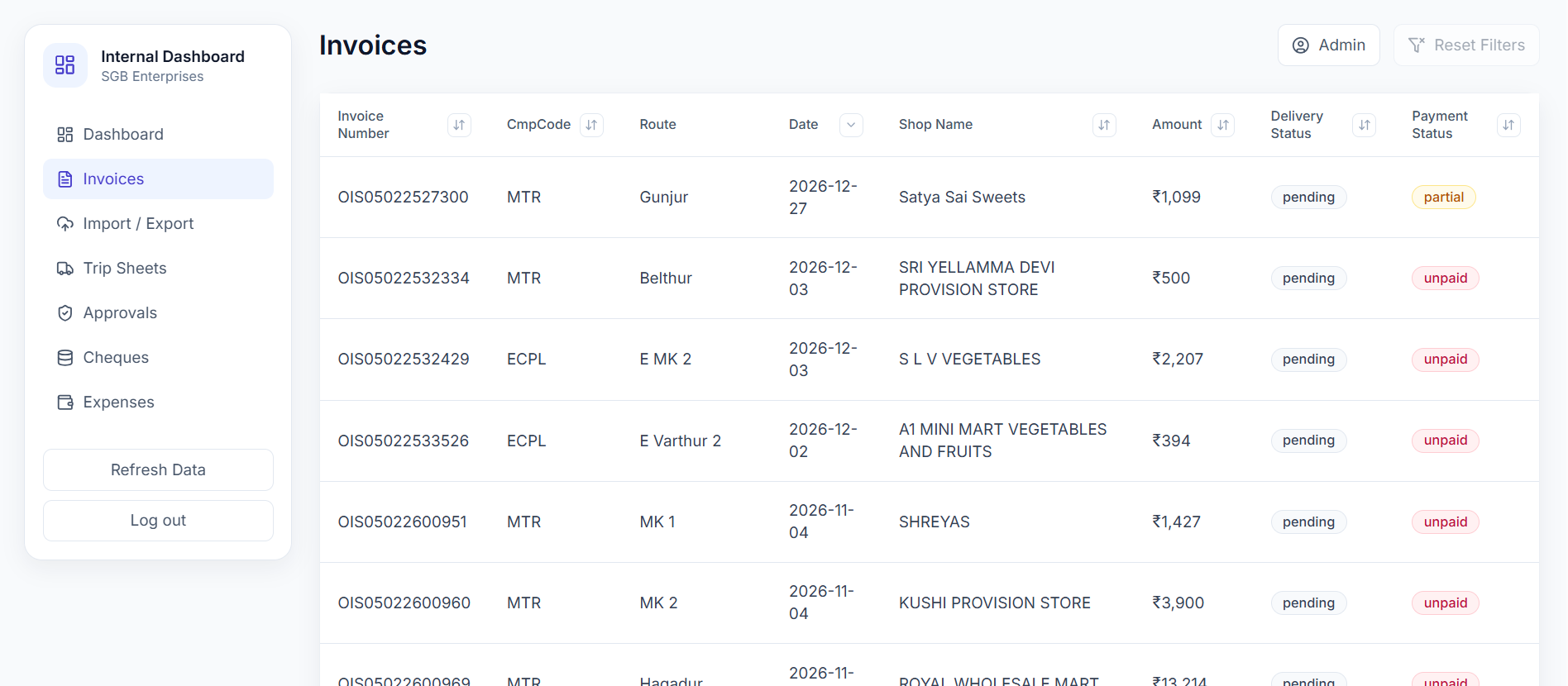Click the Route column header
This screenshot has width=1568, height=686.
coord(657,124)
